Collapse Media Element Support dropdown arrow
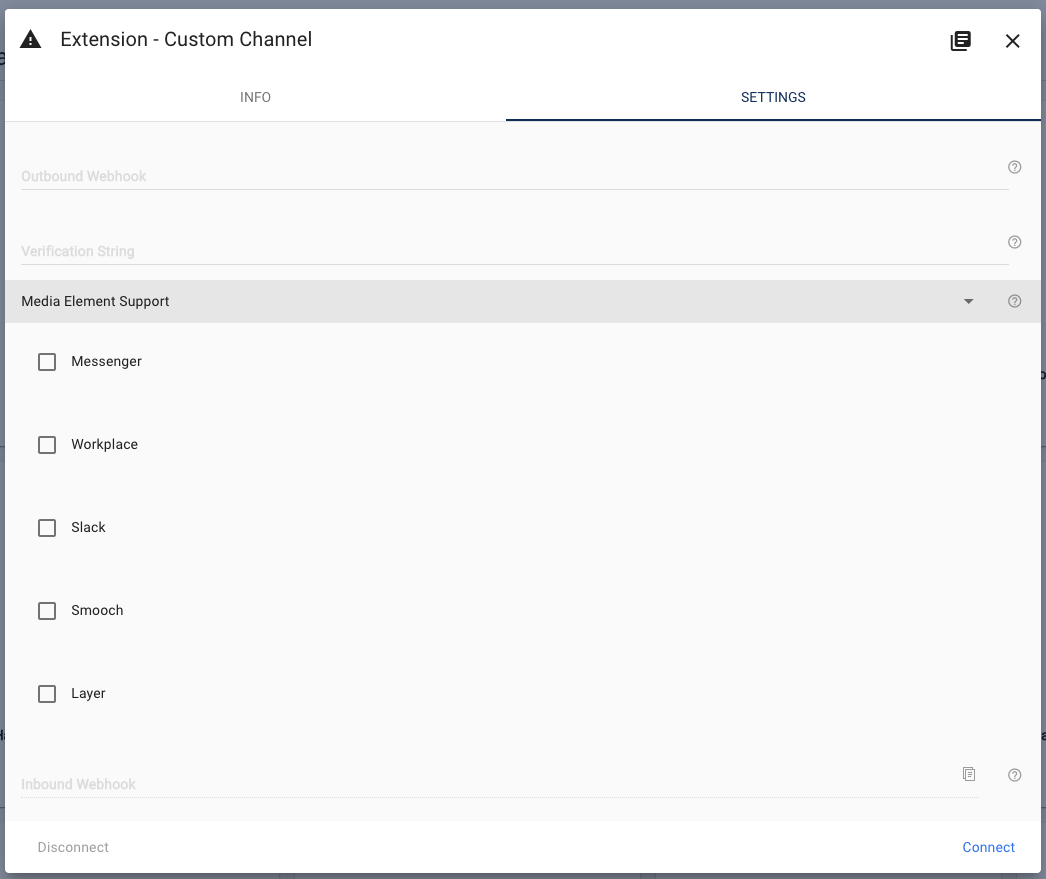The height and width of the screenshot is (879, 1046). [x=968, y=301]
